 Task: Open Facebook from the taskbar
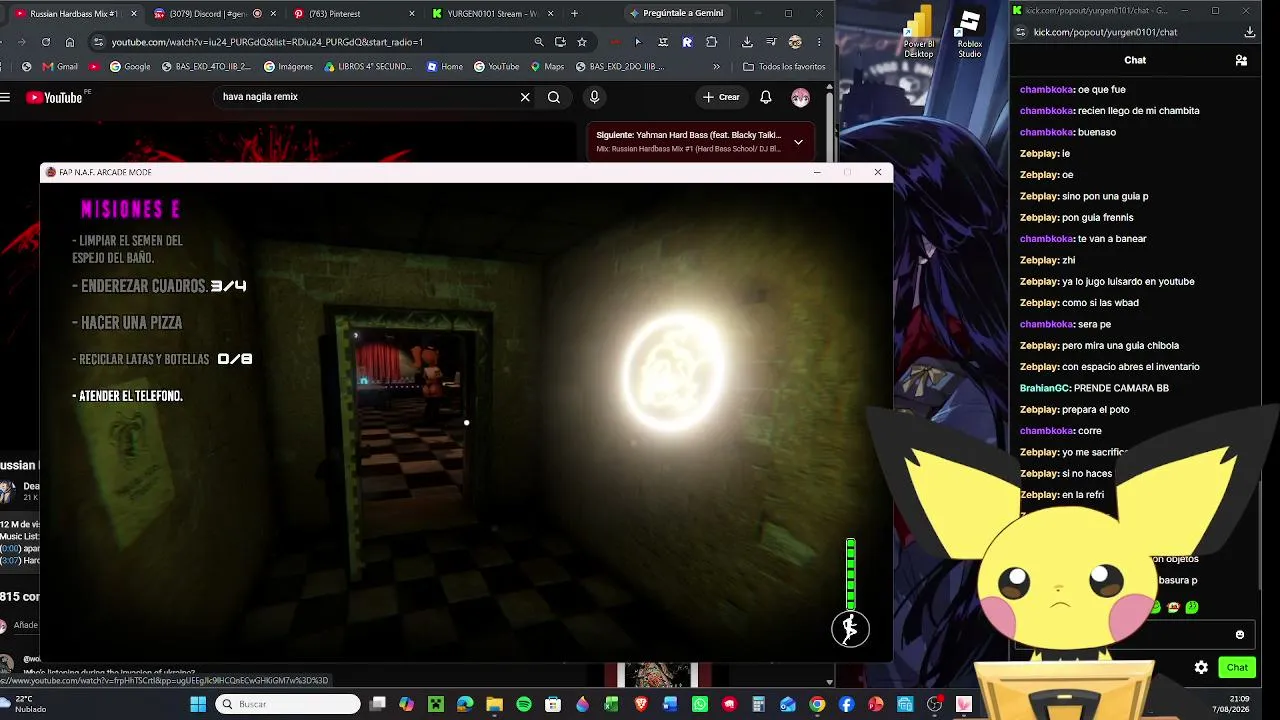(x=846, y=704)
